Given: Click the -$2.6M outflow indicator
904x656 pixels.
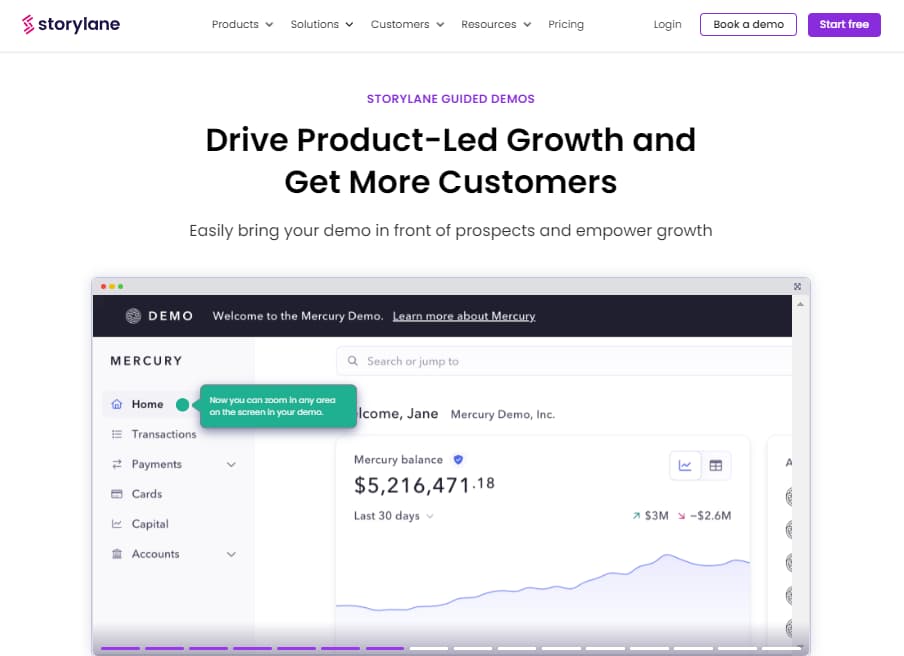Looking at the screenshot, I should [704, 516].
